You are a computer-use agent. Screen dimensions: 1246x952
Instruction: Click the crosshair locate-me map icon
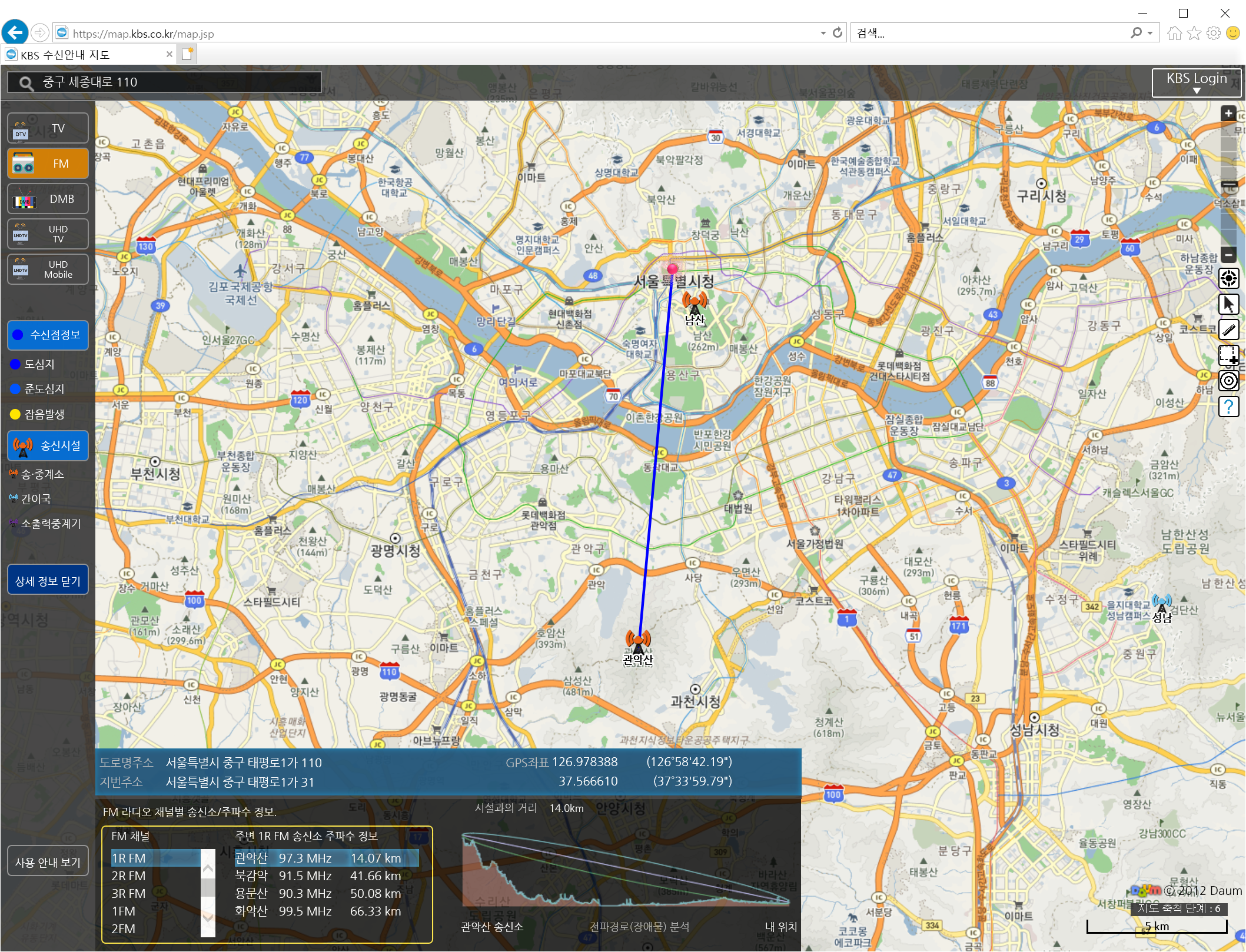click(1228, 278)
